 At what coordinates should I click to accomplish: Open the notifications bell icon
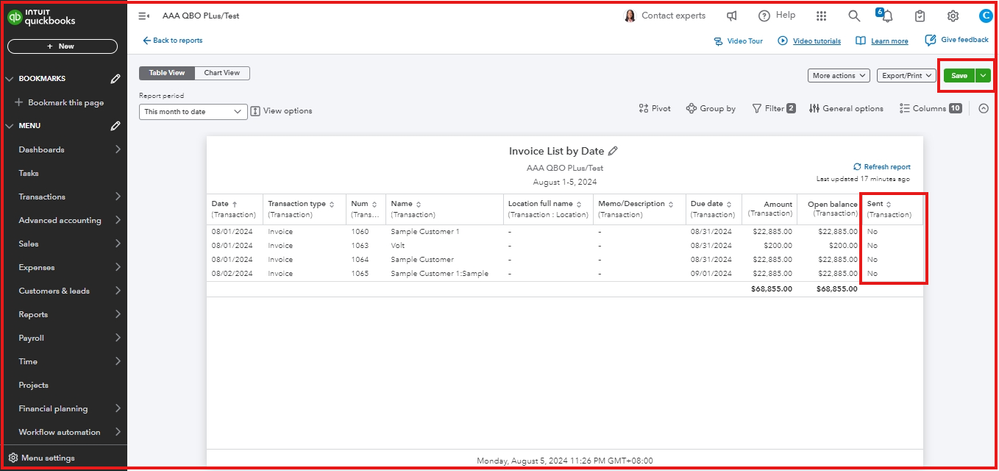(887, 16)
